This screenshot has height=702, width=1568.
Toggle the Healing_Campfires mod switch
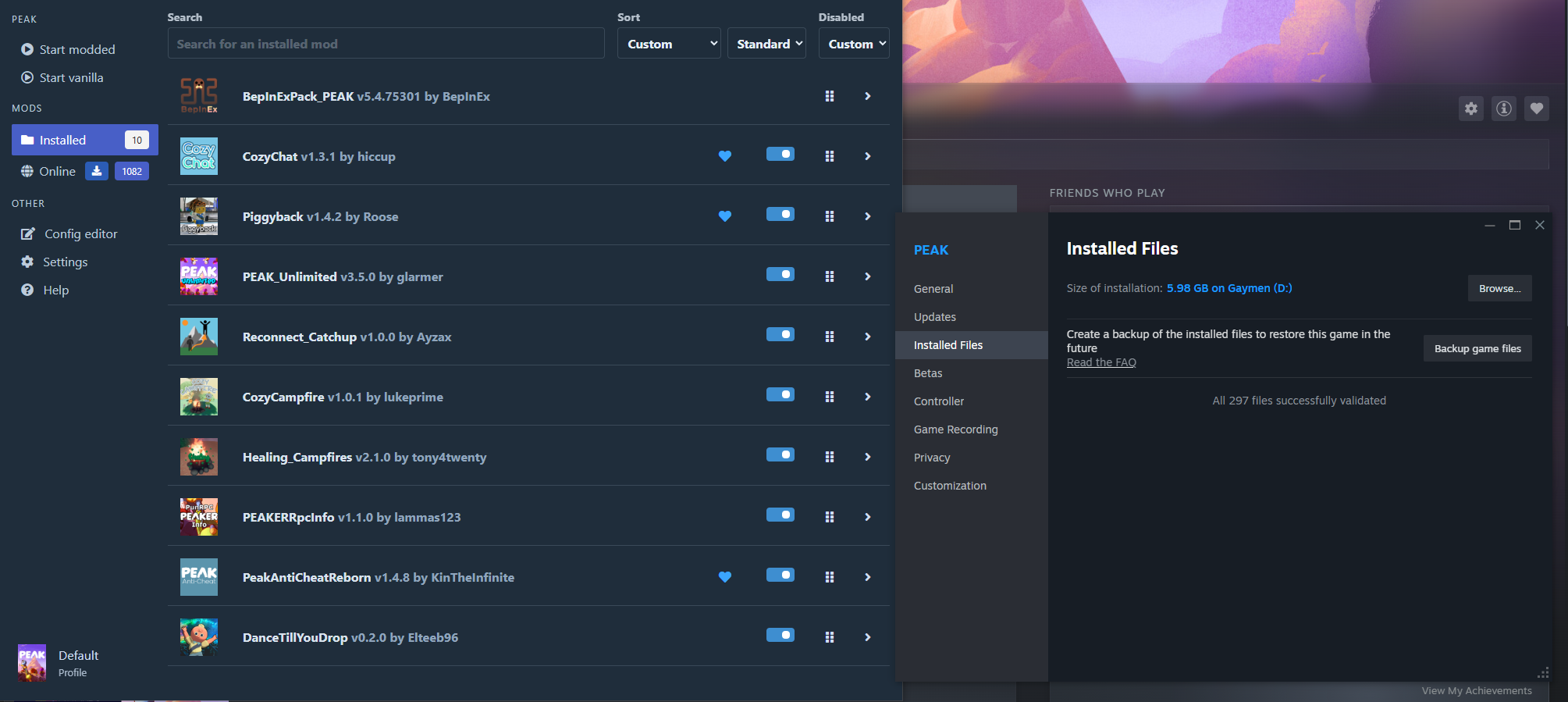pyautogui.click(x=780, y=455)
